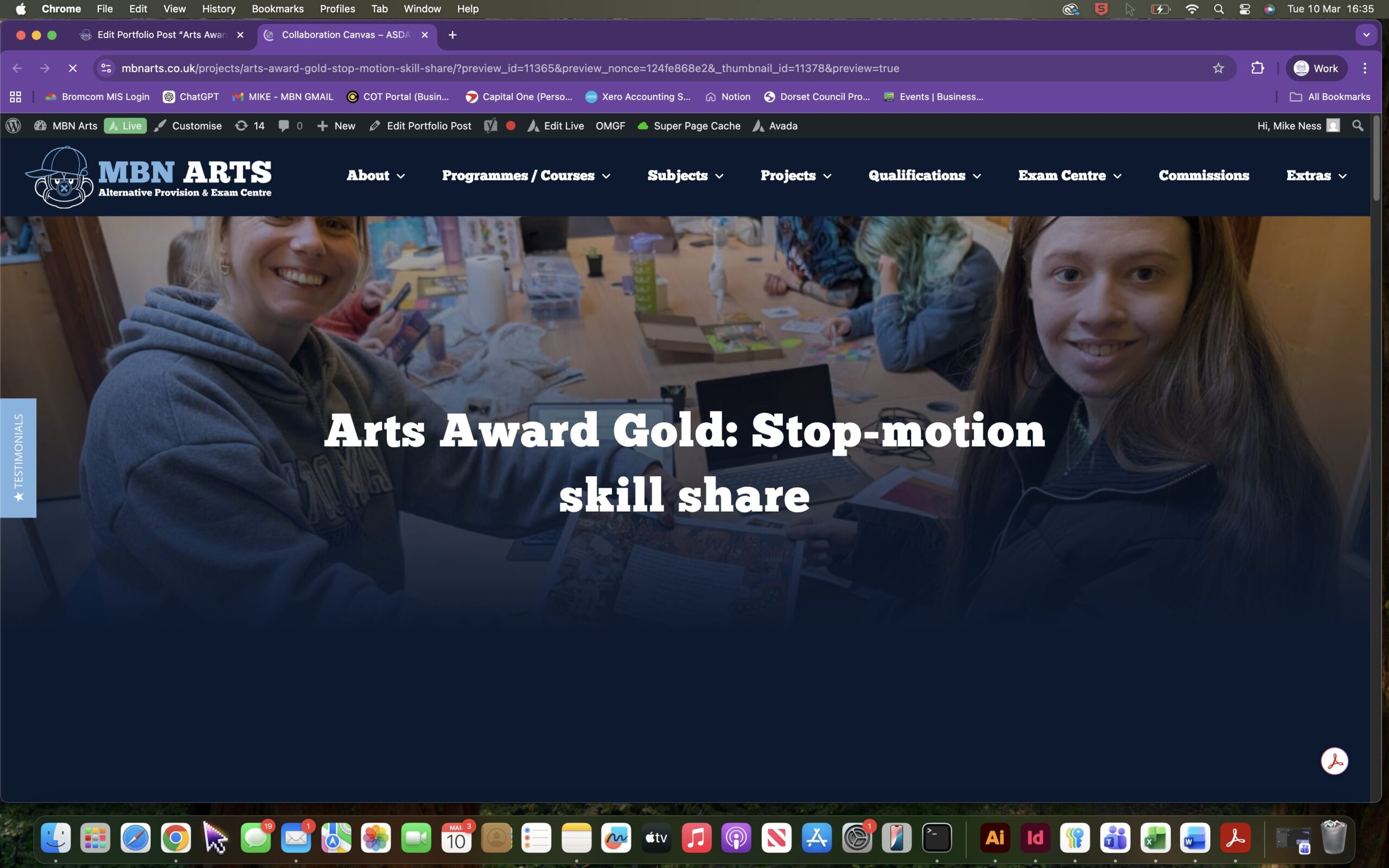Click the Adobe Acrobat floating PDF button
Viewport: 1389px width, 868px height.
(1334, 761)
